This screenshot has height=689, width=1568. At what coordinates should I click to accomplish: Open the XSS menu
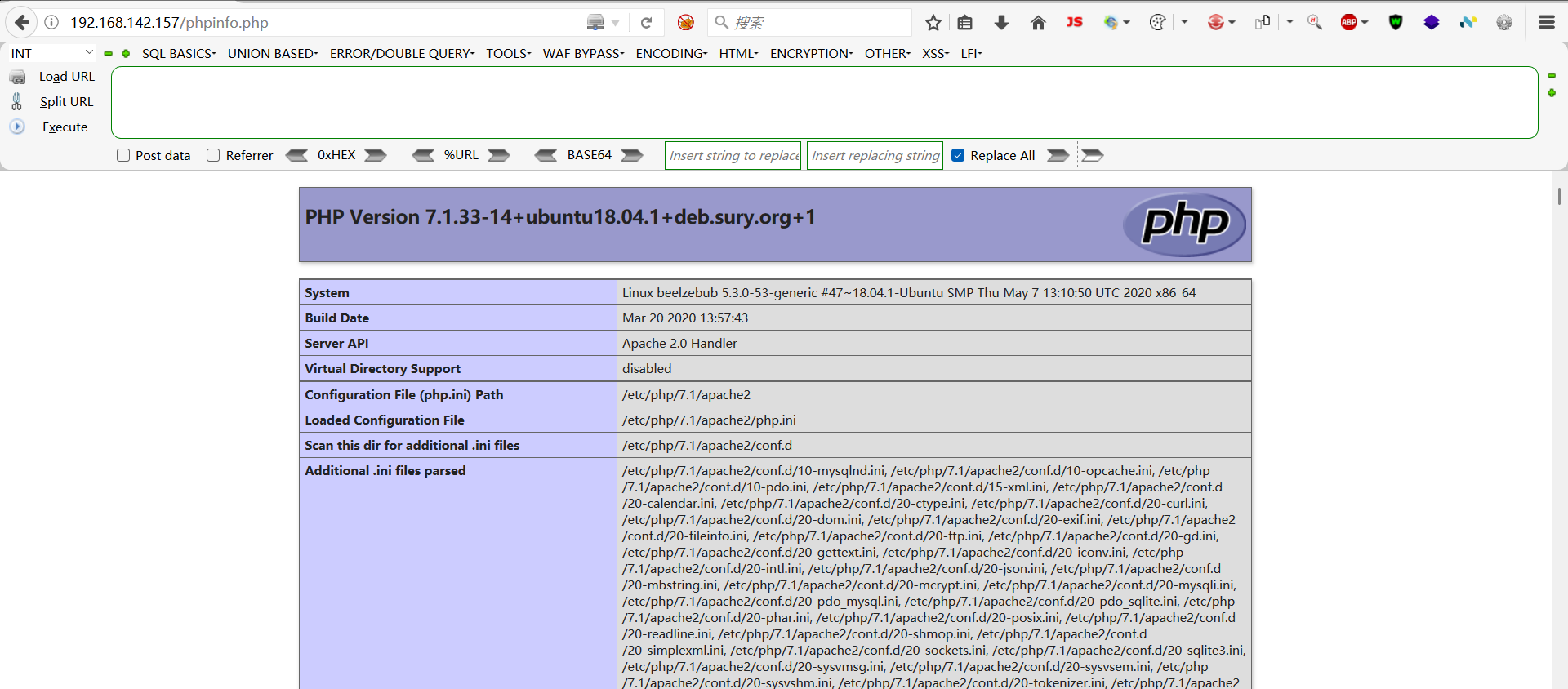pyautogui.click(x=936, y=54)
